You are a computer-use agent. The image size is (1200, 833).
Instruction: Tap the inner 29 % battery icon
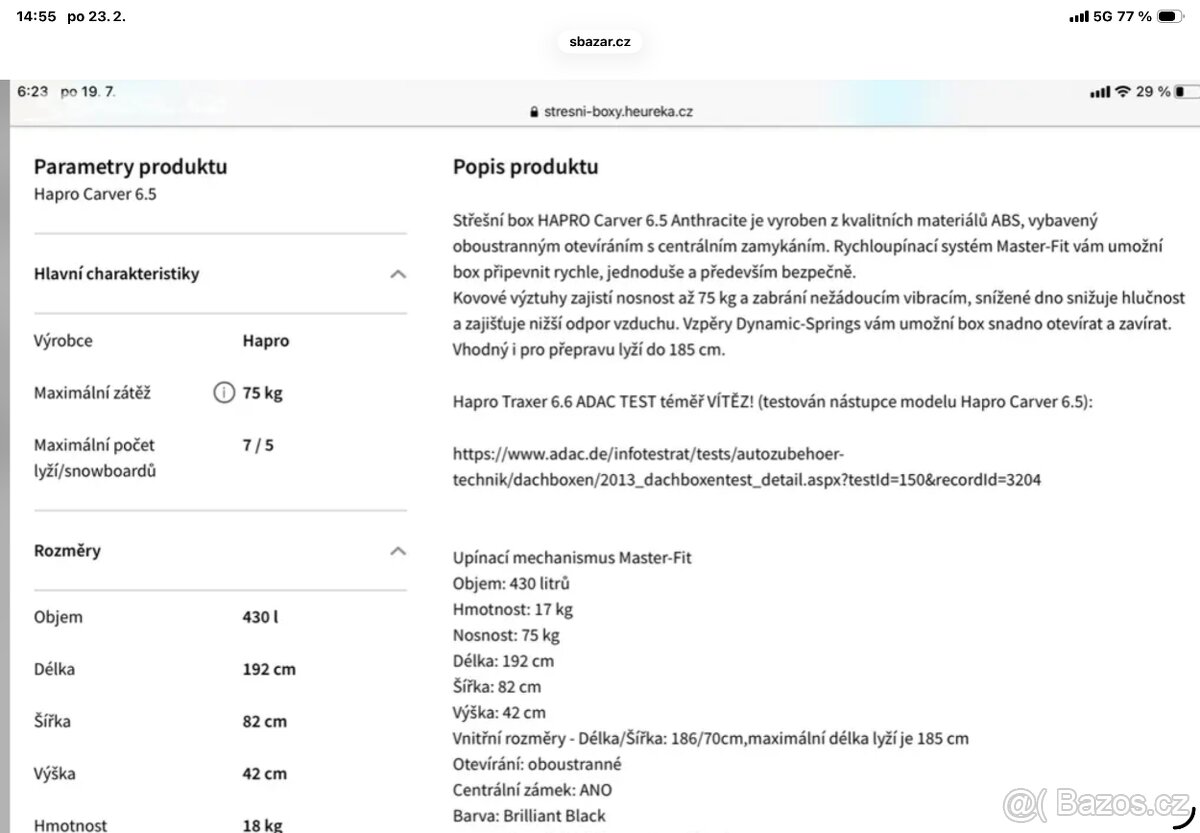coord(1187,92)
